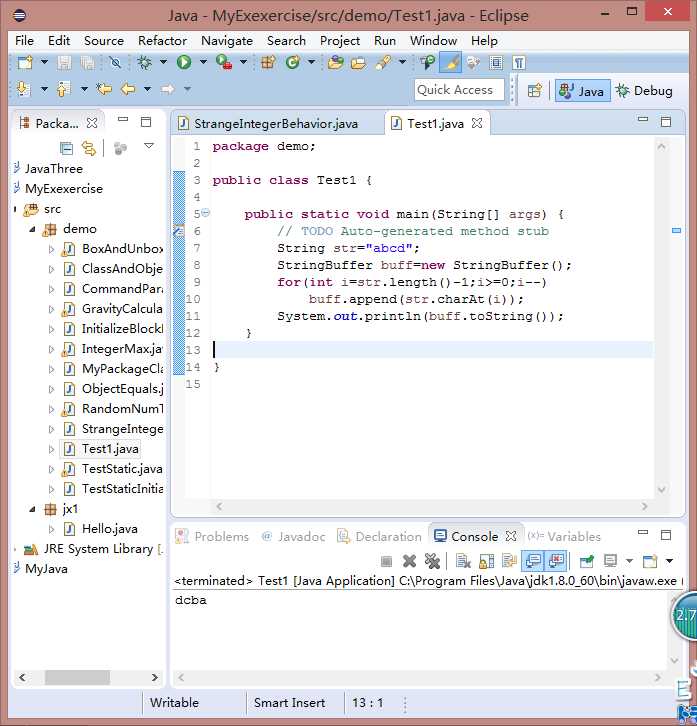Screen dimensions: 697x726
Task: Switch to the Debug perspective
Action: [644, 91]
